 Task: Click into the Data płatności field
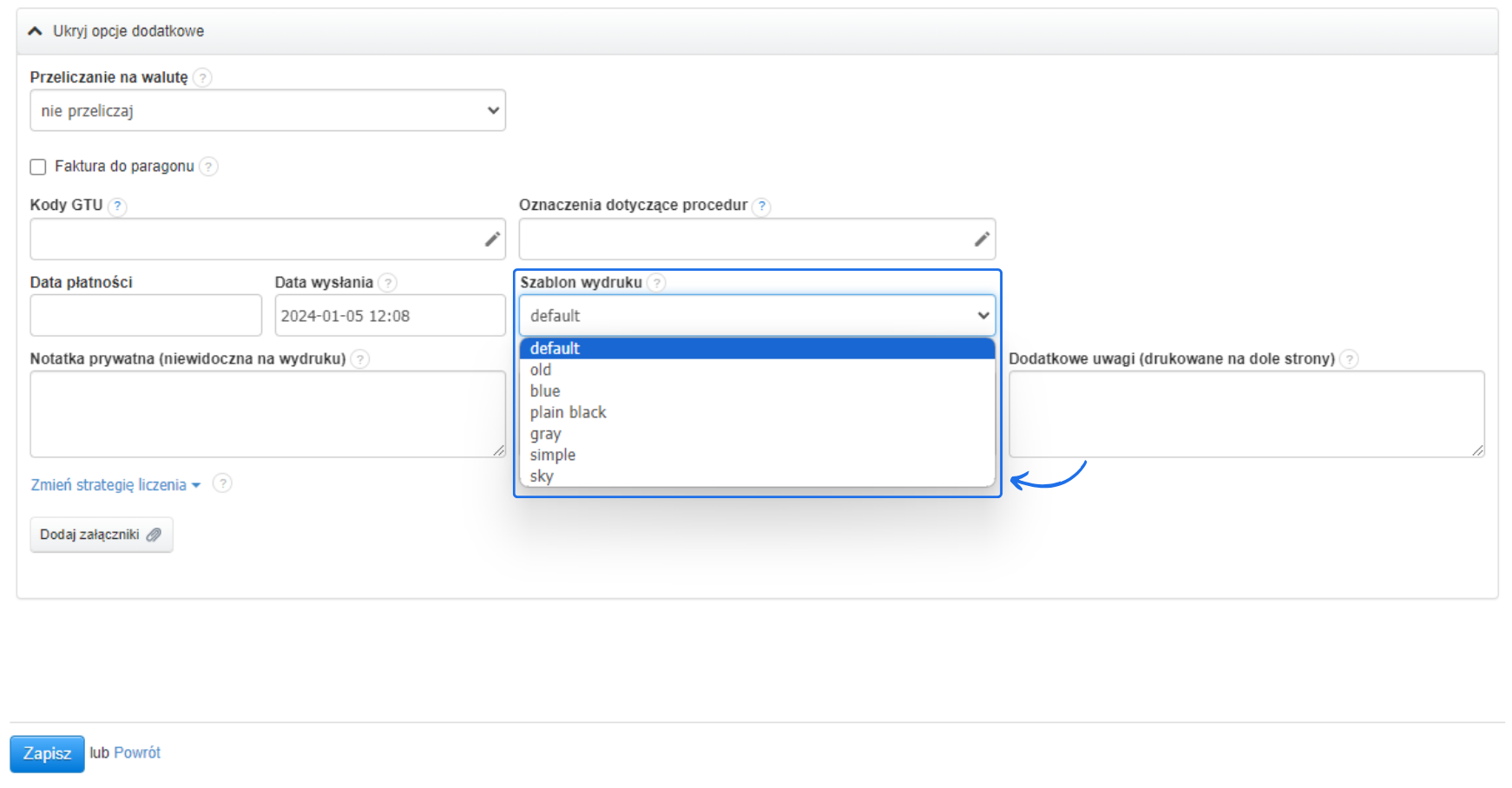146,316
